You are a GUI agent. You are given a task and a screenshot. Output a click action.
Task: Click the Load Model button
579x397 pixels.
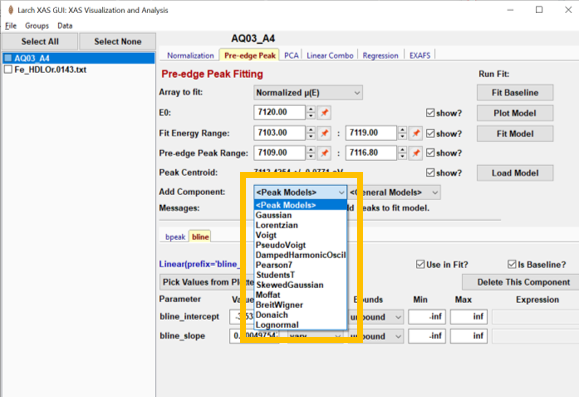click(515, 173)
